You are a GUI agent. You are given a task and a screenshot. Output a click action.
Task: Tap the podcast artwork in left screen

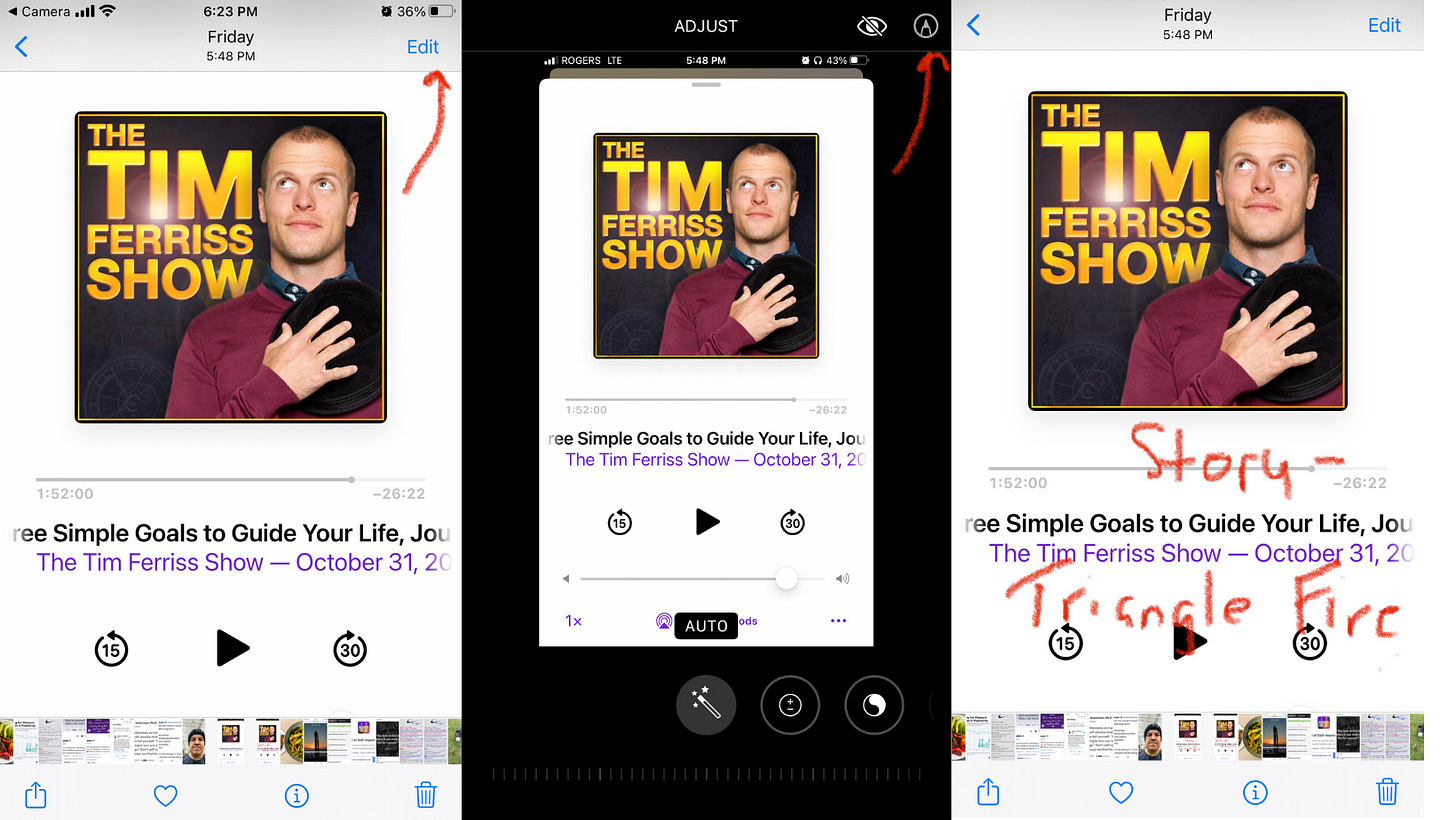pyautogui.click(x=231, y=266)
